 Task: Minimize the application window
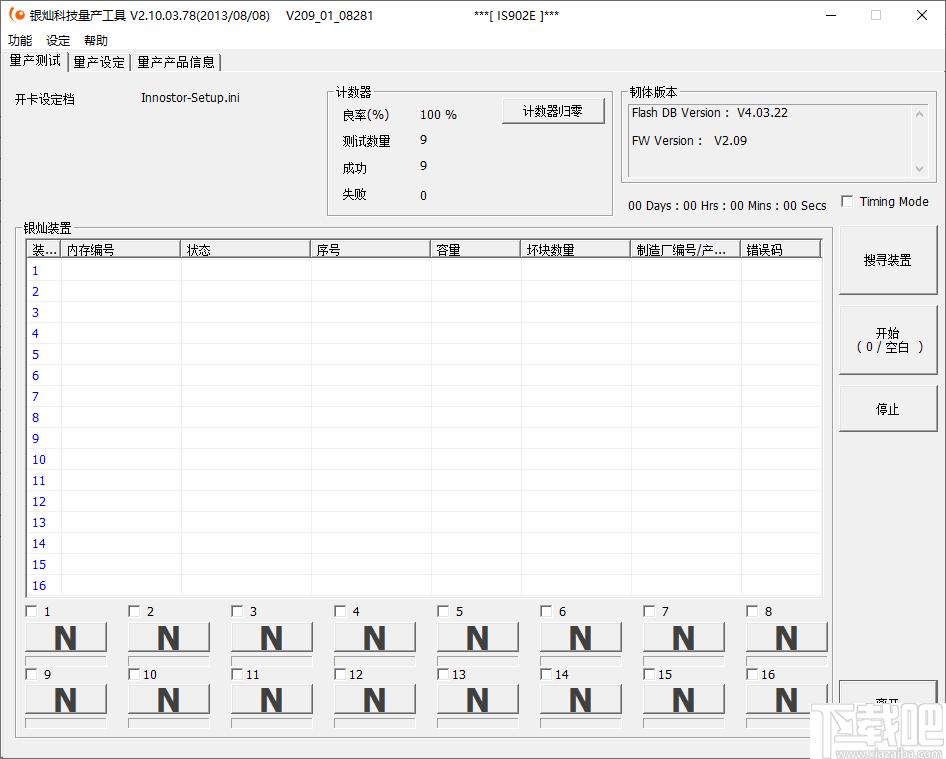(x=831, y=15)
